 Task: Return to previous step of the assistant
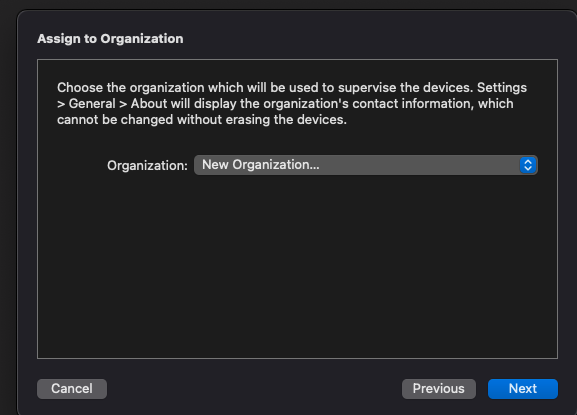tap(439, 389)
